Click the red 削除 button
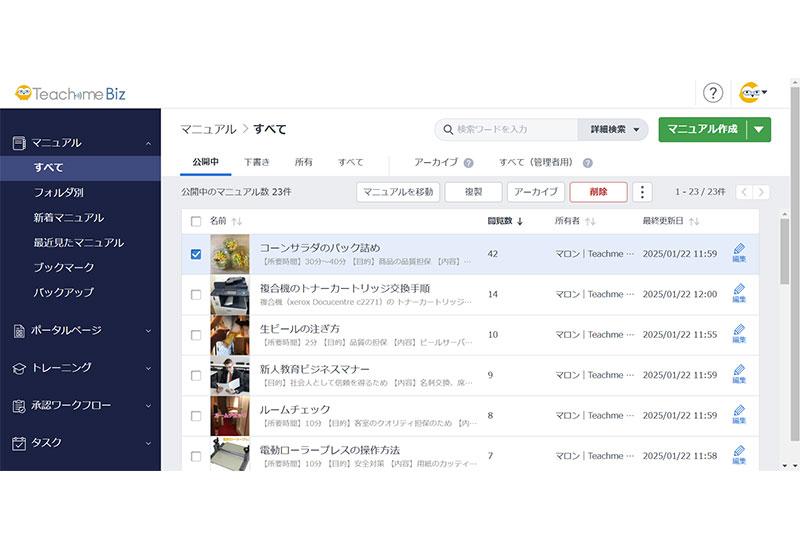Viewport: 800px width, 550px height. click(598, 192)
